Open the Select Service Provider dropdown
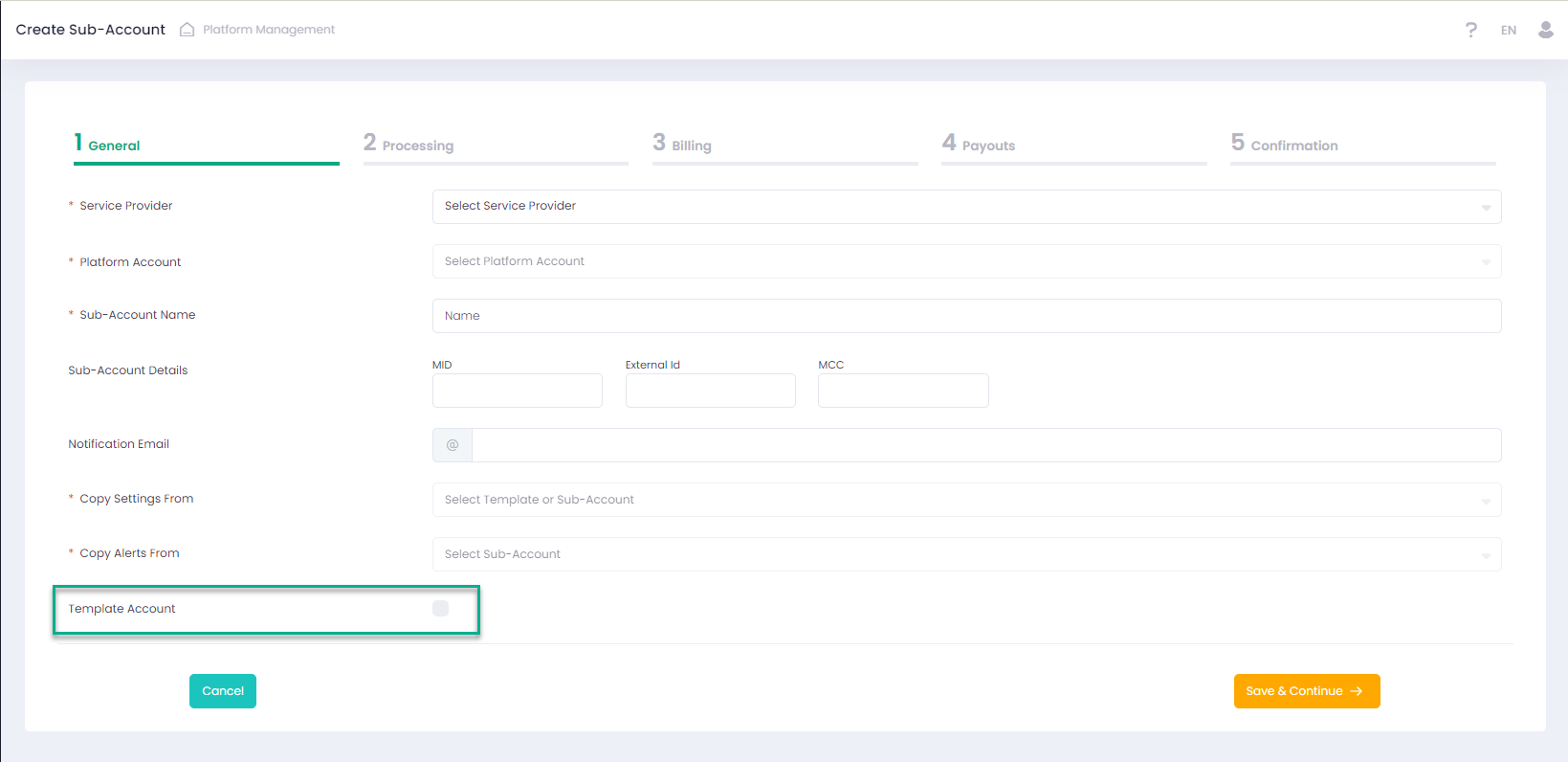1568x762 pixels. (966, 207)
